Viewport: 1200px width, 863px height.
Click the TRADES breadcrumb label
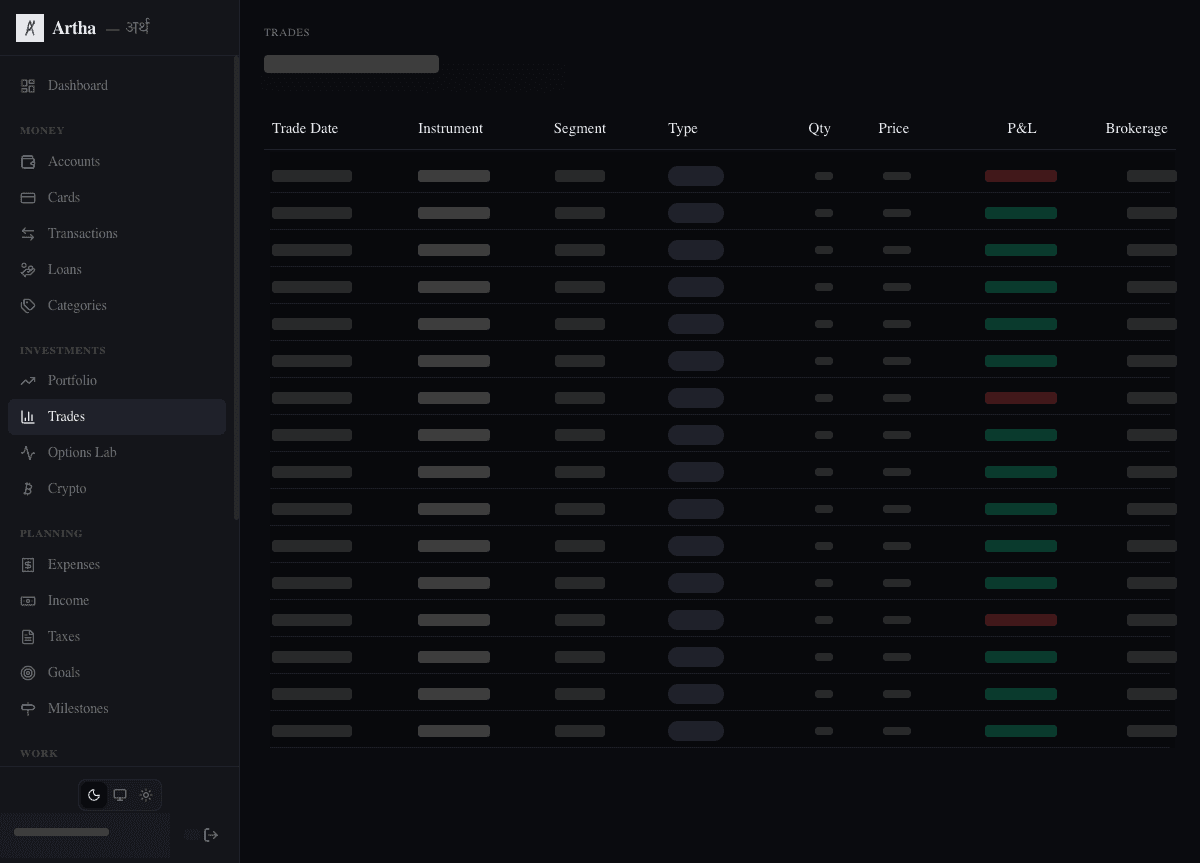click(x=287, y=33)
